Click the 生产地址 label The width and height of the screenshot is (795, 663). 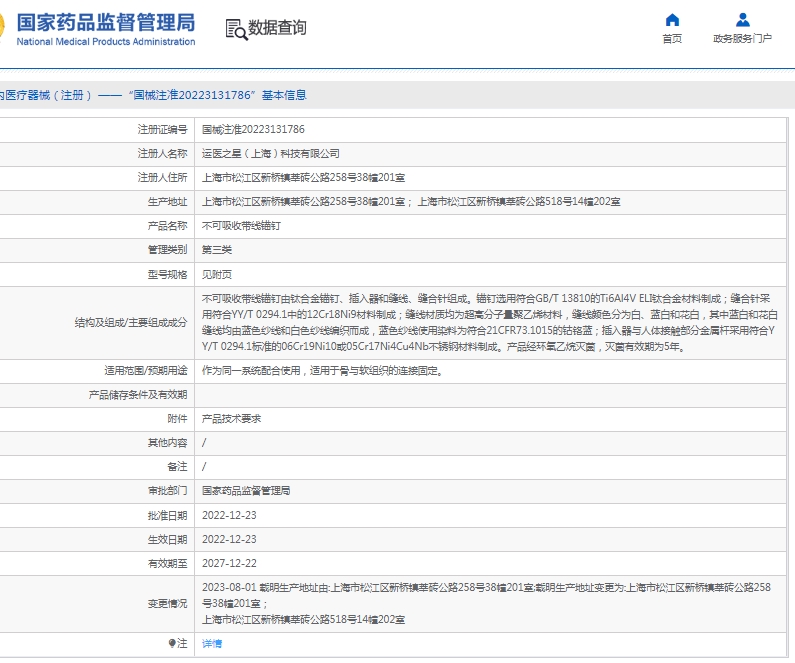pos(167,202)
